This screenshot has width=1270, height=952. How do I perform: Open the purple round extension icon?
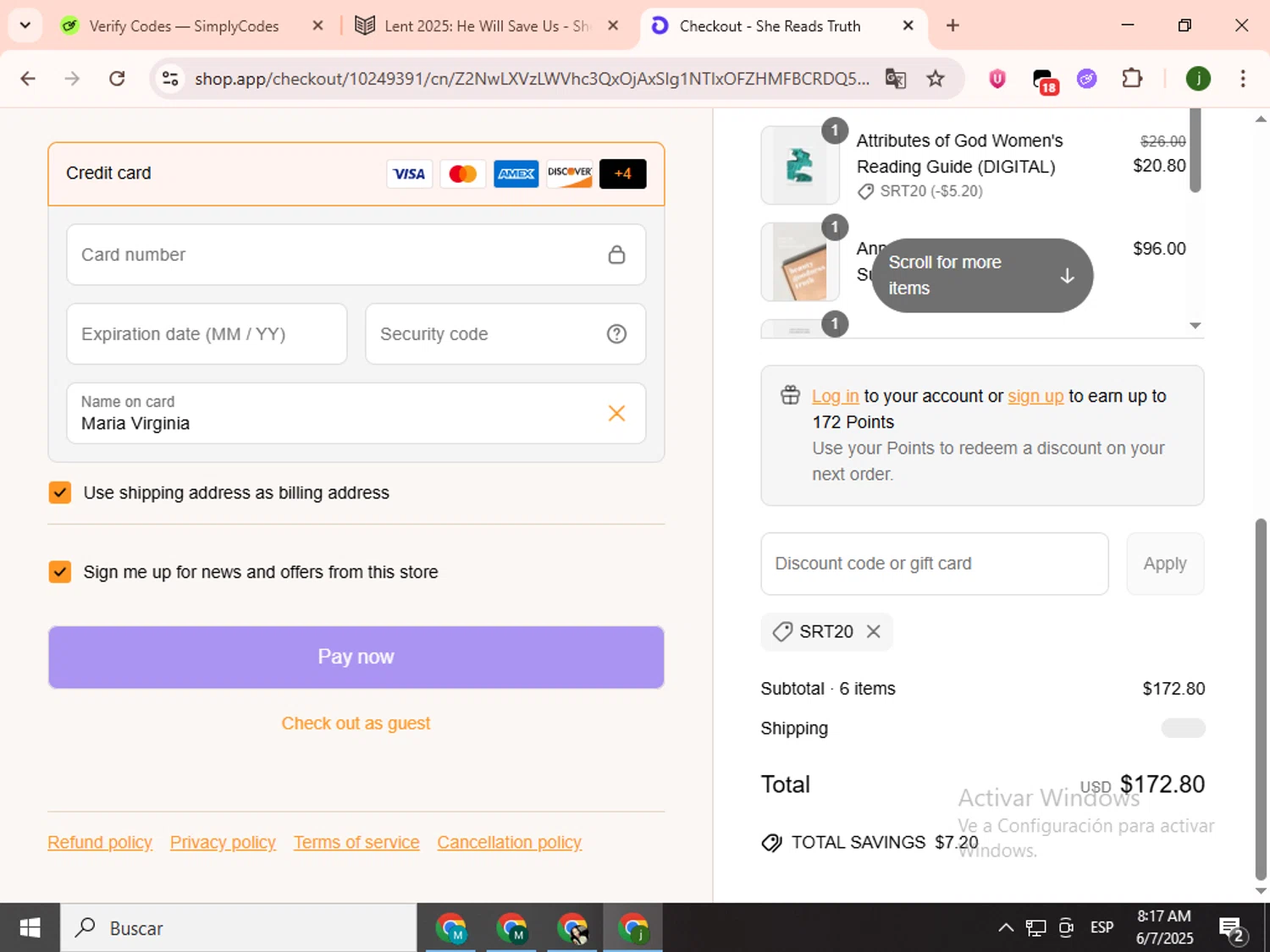pyautogui.click(x=1087, y=79)
